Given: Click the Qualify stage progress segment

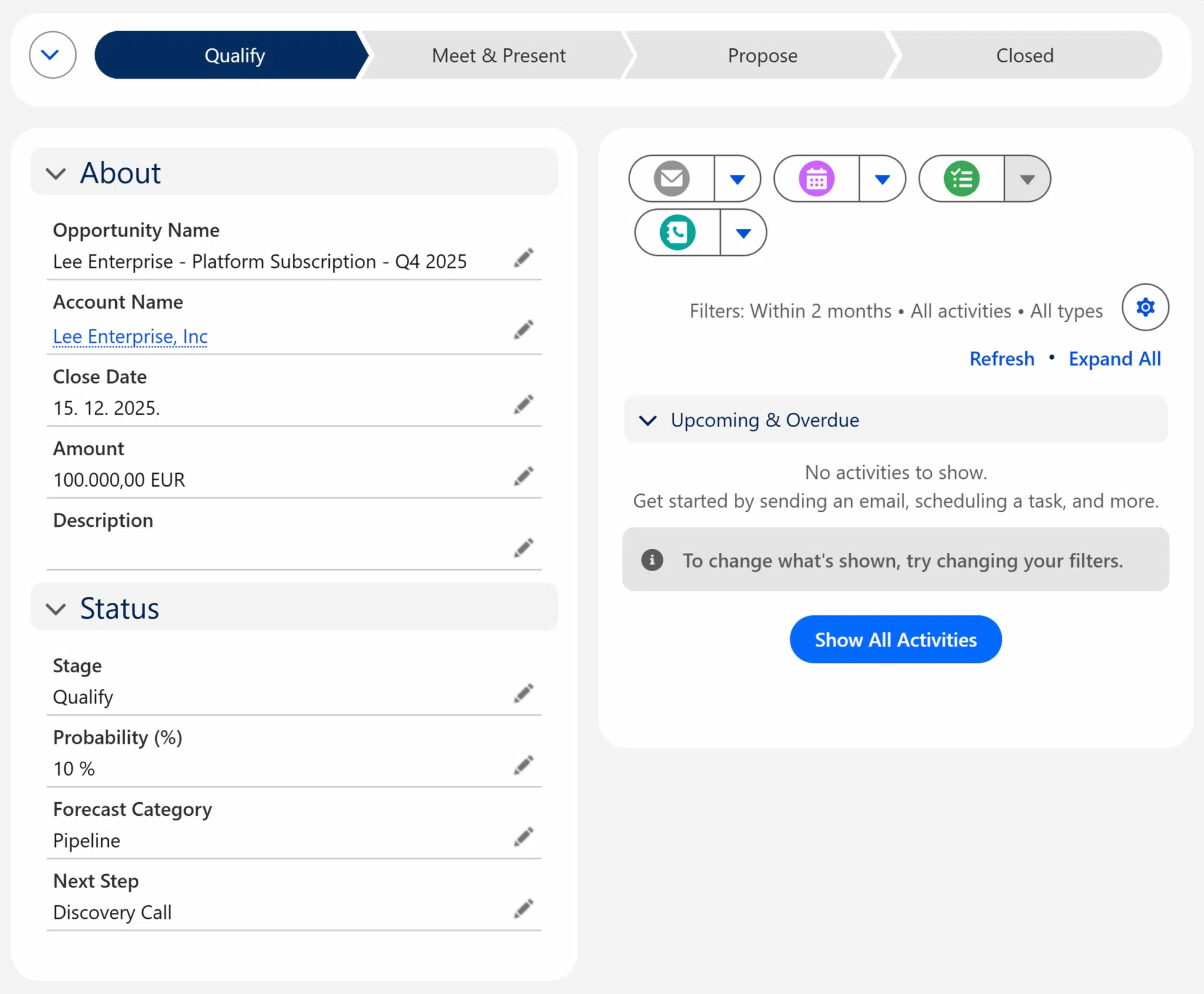Looking at the screenshot, I should pyautogui.click(x=234, y=55).
